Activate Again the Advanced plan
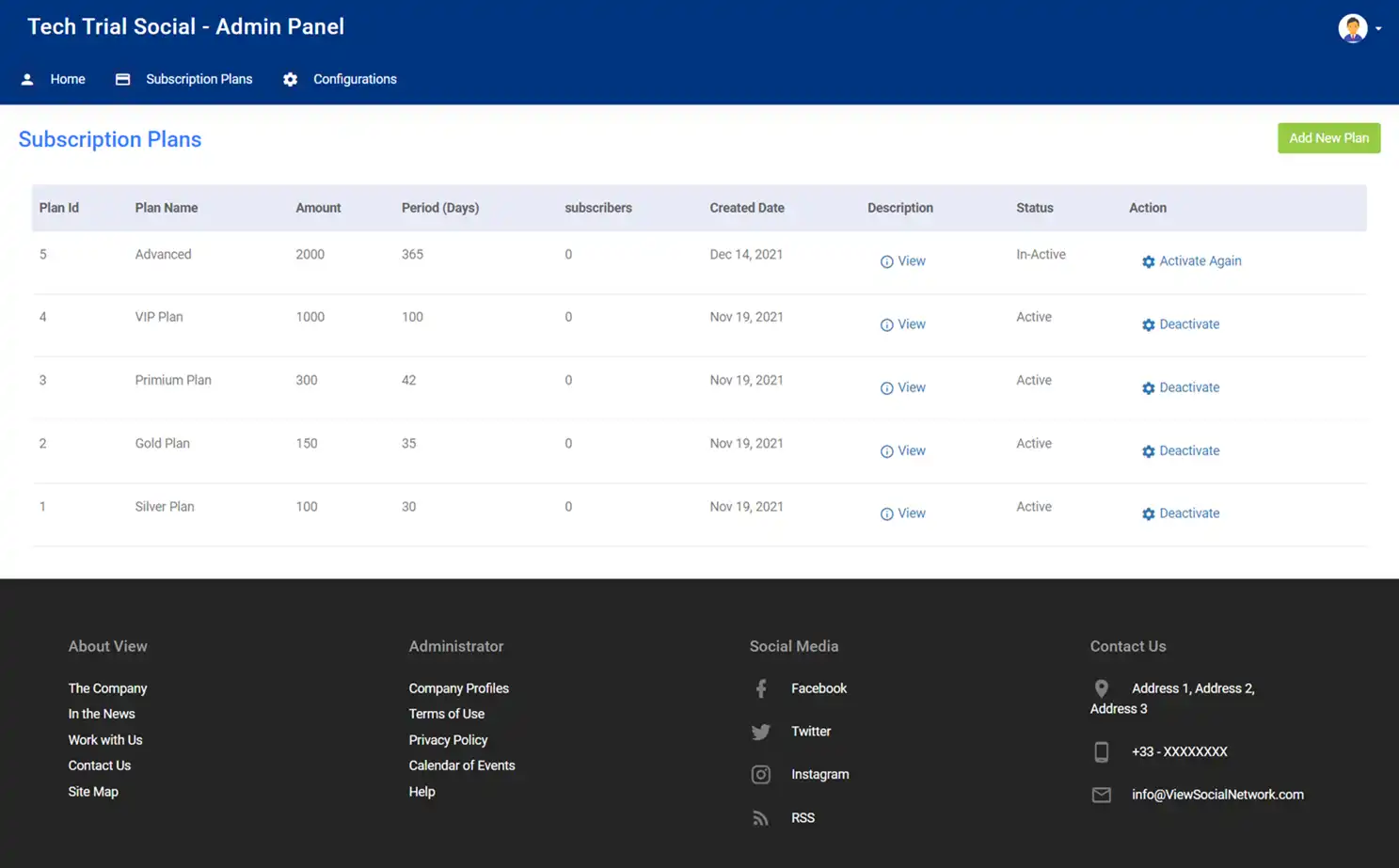The width and height of the screenshot is (1399, 868). 1200,260
